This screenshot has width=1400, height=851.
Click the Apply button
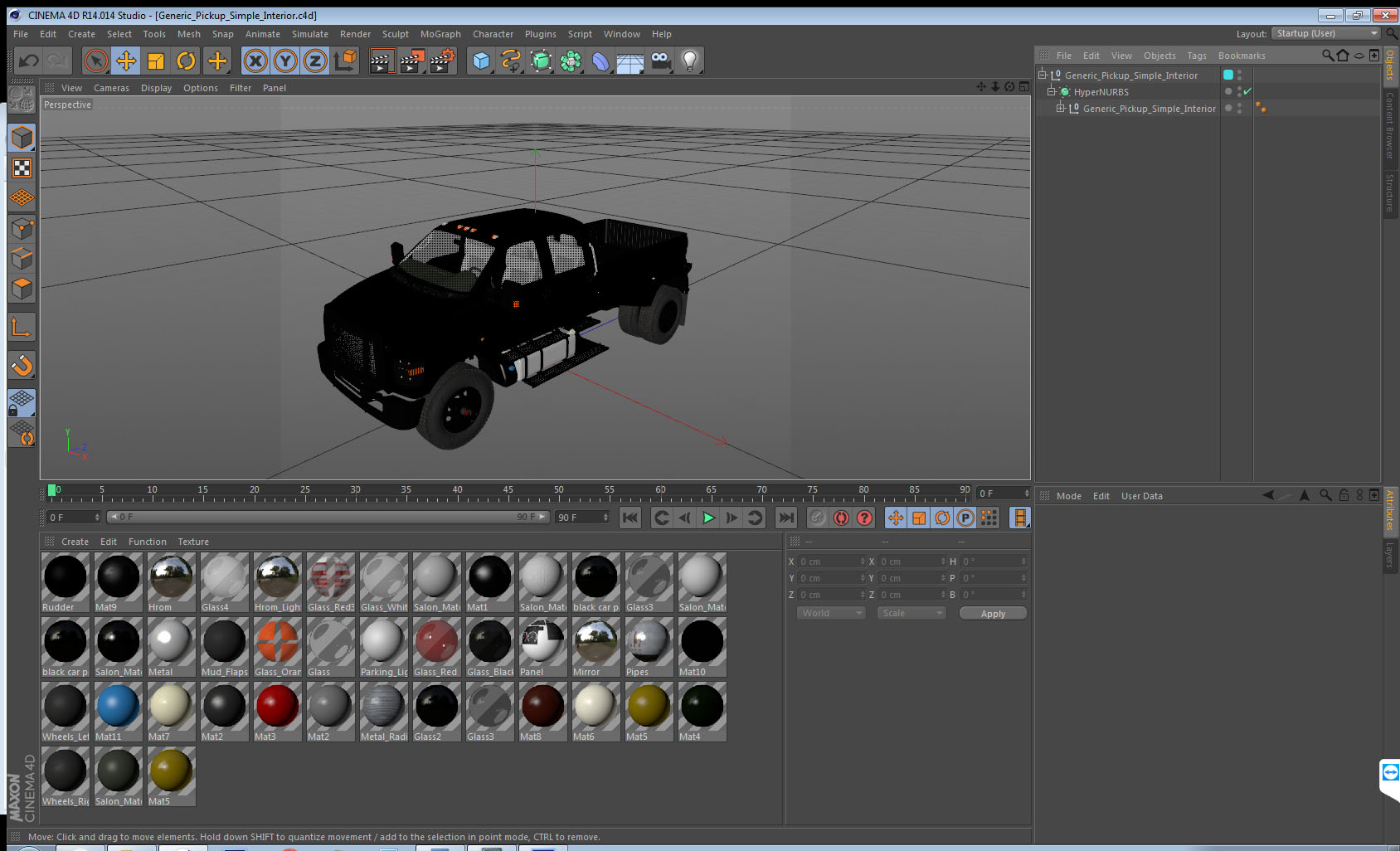coord(993,613)
